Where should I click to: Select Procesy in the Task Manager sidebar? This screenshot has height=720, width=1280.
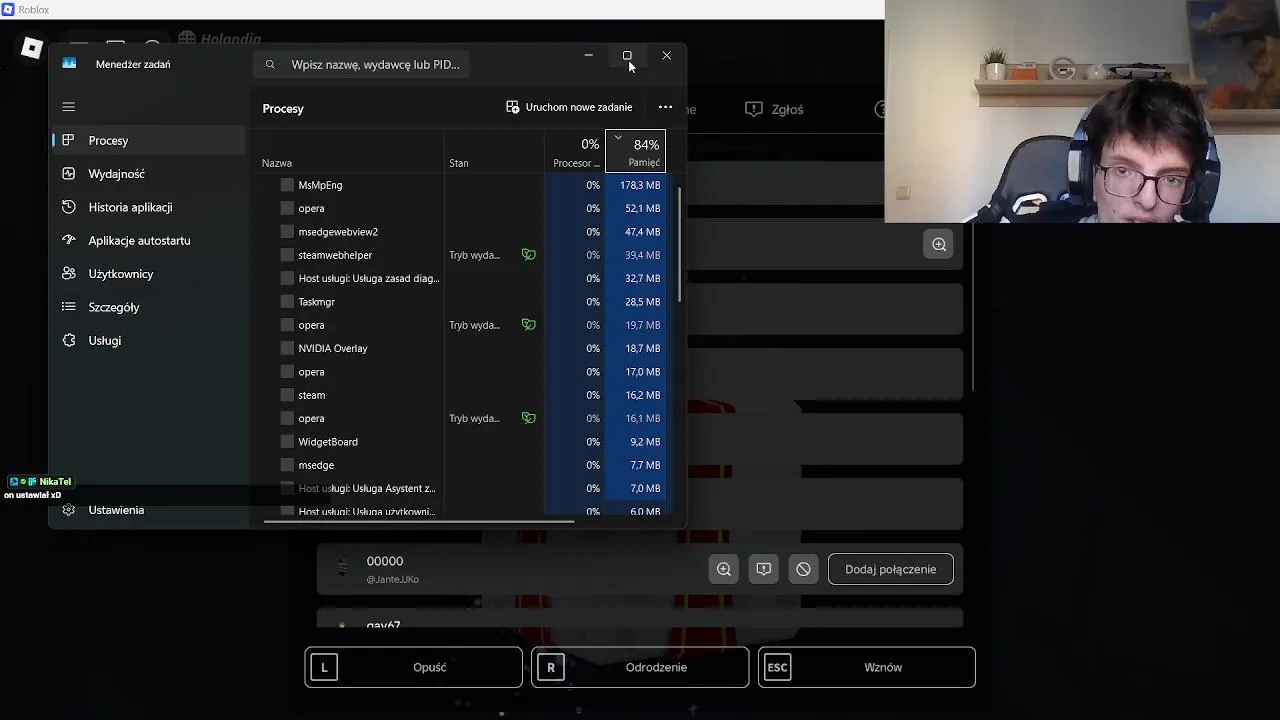[148, 140]
